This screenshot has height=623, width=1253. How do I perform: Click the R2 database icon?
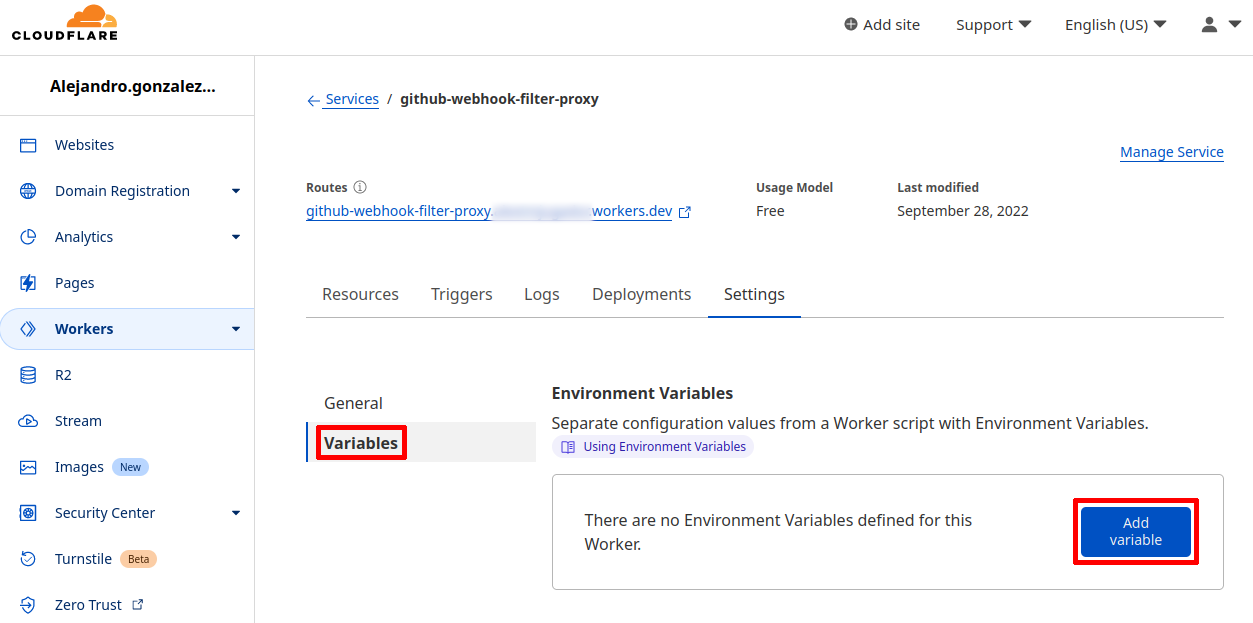point(28,375)
